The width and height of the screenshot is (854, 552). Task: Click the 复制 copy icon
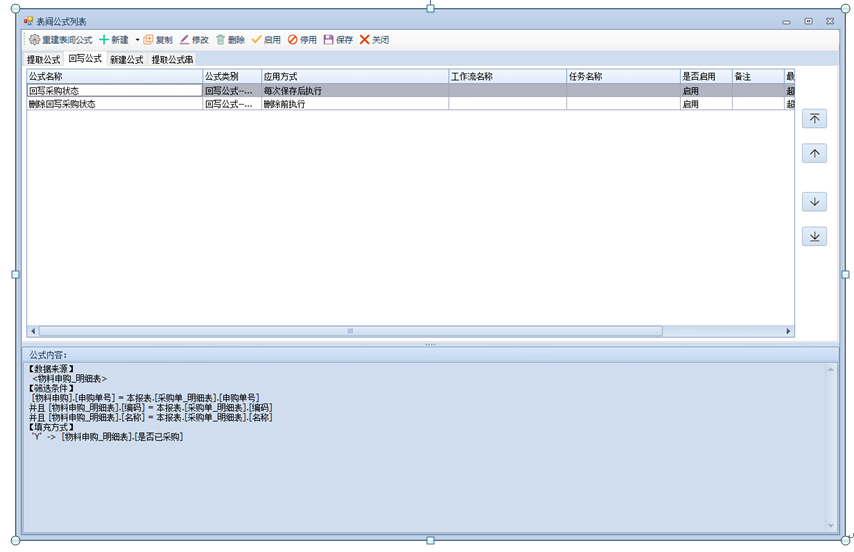click(x=149, y=40)
